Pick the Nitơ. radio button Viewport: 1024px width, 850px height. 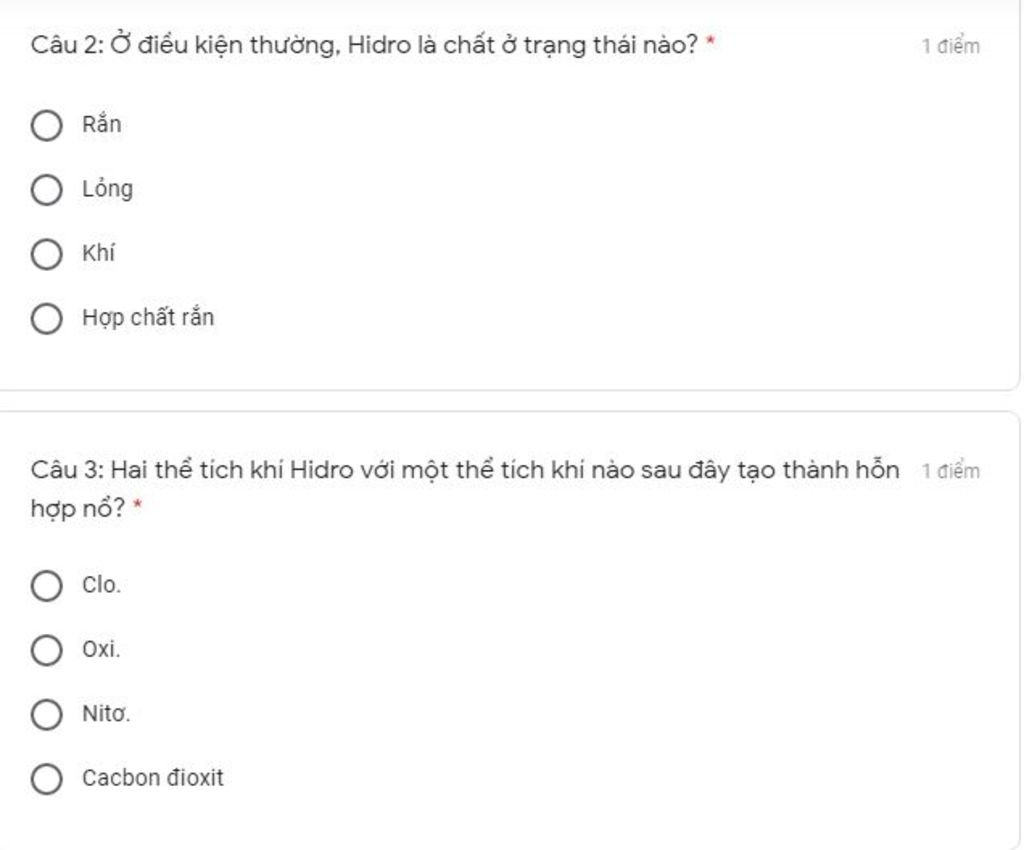46,714
